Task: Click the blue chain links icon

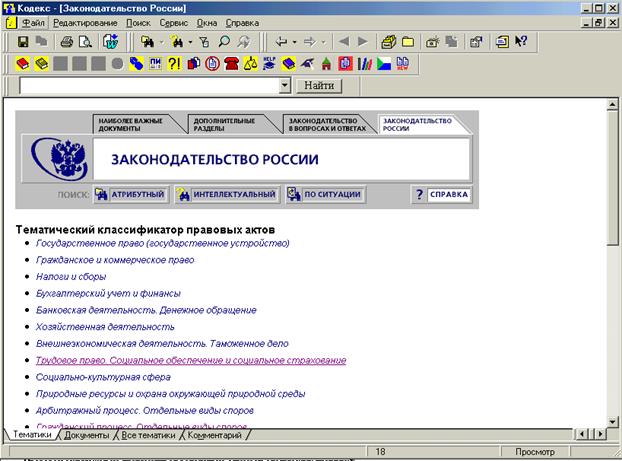Action: (x=136, y=63)
